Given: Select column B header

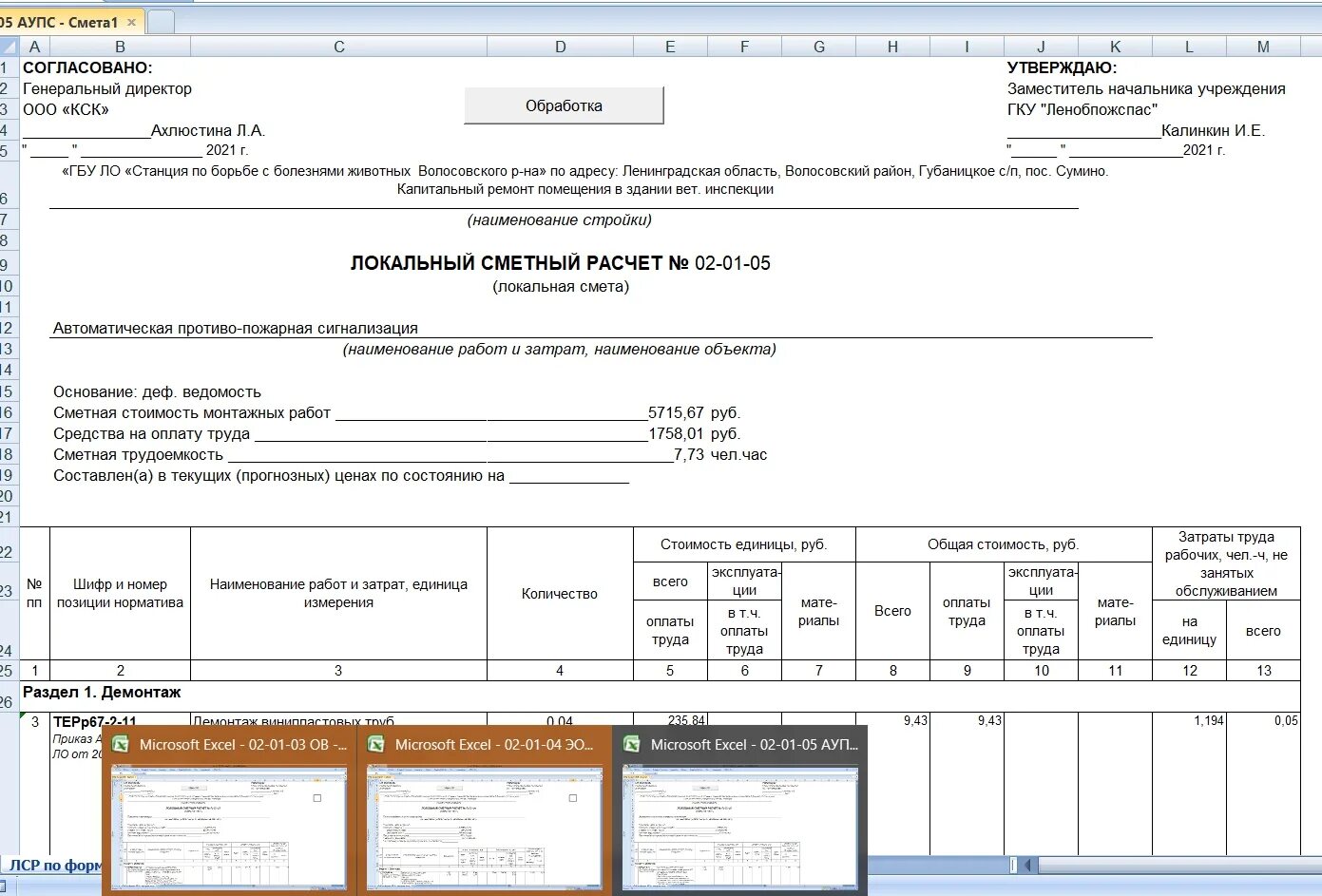Looking at the screenshot, I should [x=120, y=47].
